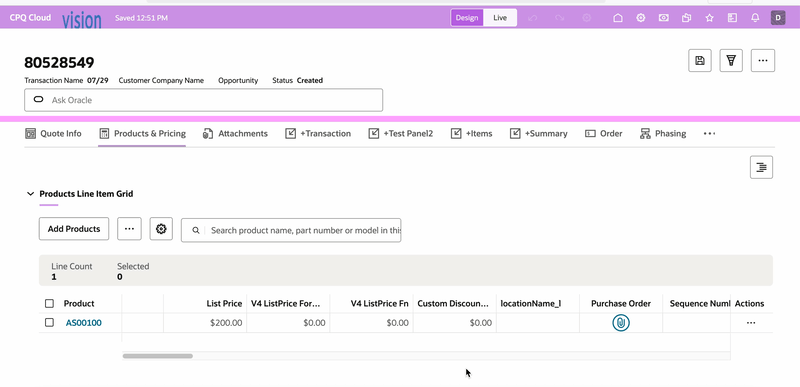
Task: Click the Product column header
Action: point(79,303)
